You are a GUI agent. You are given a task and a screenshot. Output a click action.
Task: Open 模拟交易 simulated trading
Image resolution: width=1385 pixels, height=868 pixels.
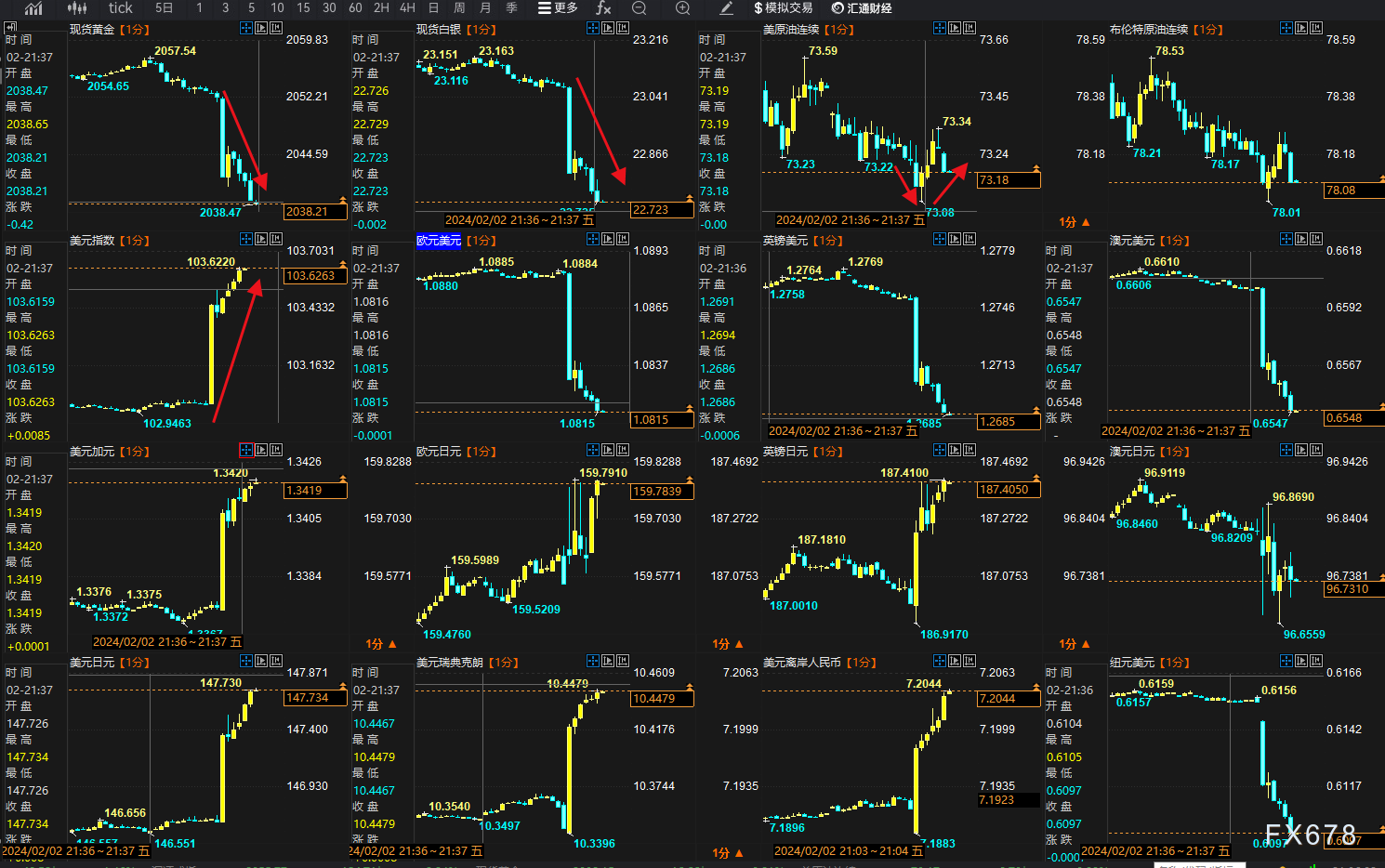[x=783, y=8]
